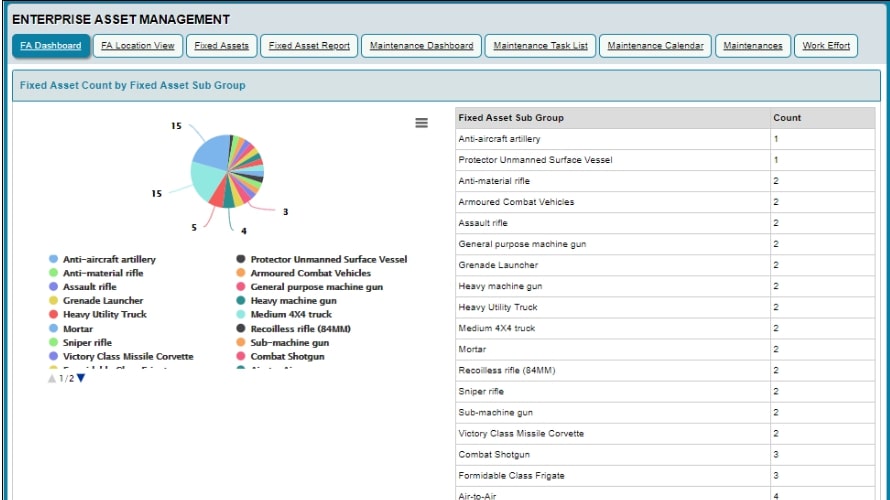Viewport: 890px width, 500px height.
Task: Click the Sub-machine gun legend marker
Action: point(241,342)
